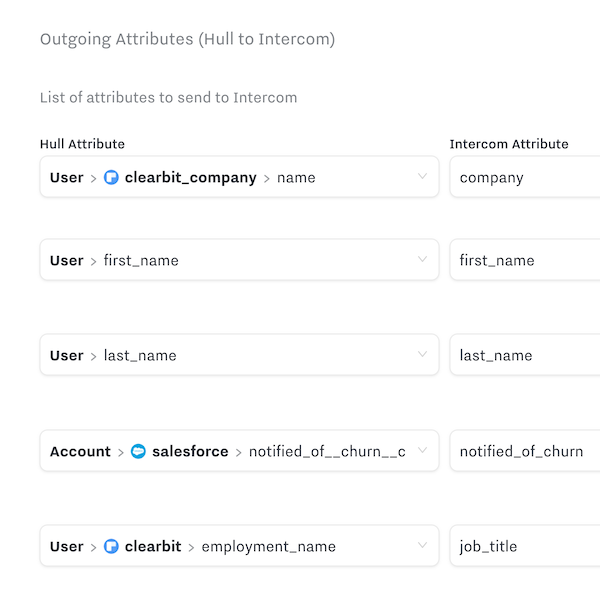Image resolution: width=600 pixels, height=600 pixels.
Task: Open the Salesforce notified_of__churn__c dropdown arrow
Action: pyautogui.click(x=422, y=451)
